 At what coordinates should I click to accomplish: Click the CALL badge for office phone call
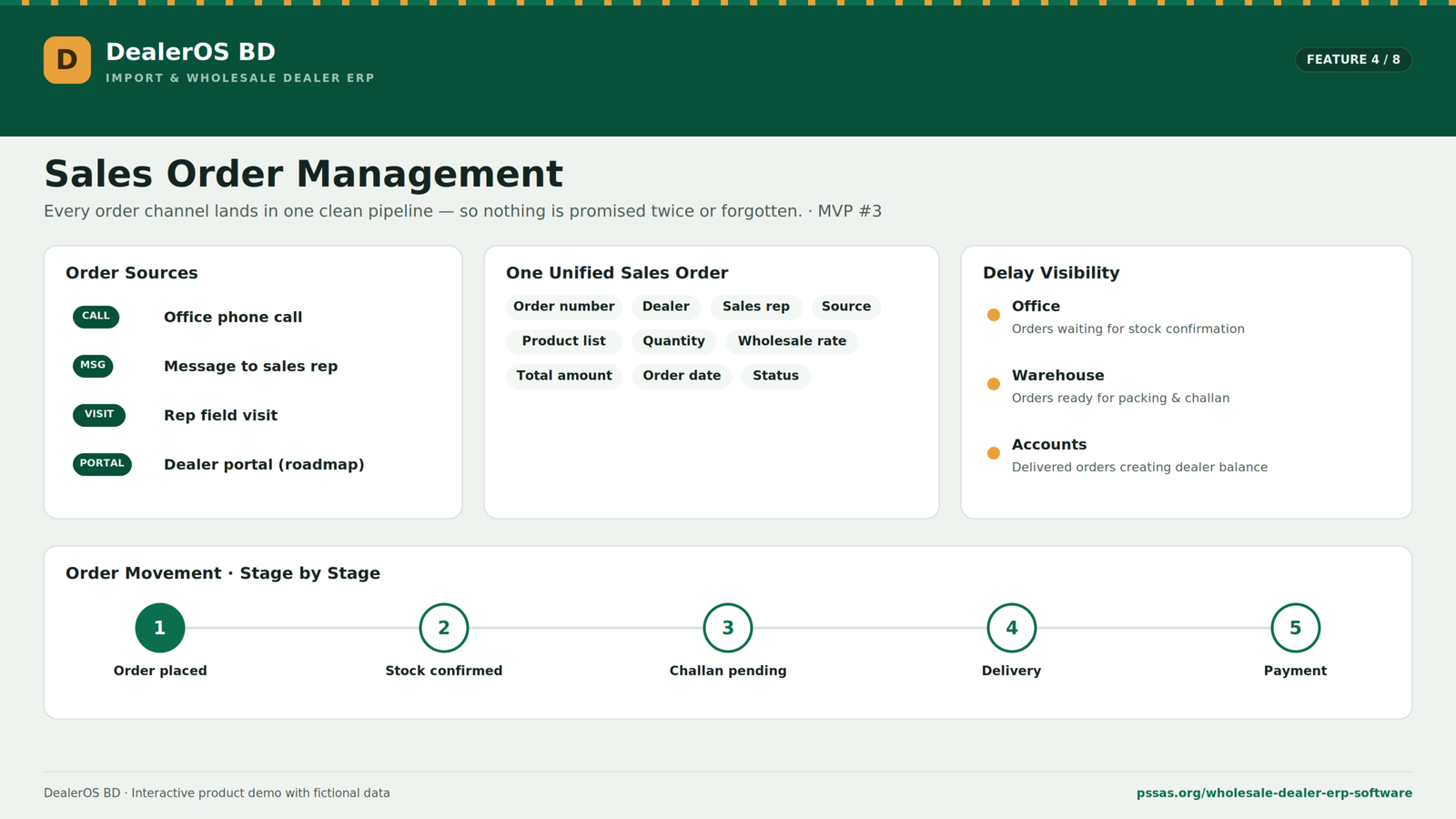(x=96, y=317)
